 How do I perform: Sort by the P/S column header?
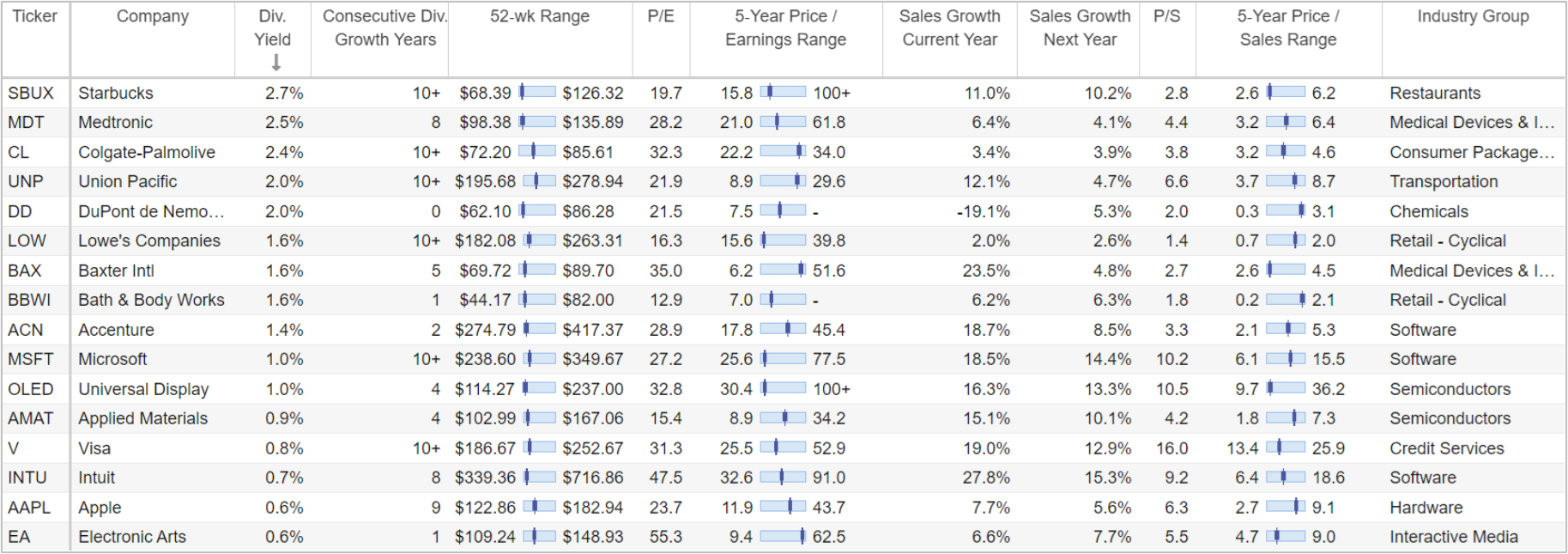click(1166, 16)
